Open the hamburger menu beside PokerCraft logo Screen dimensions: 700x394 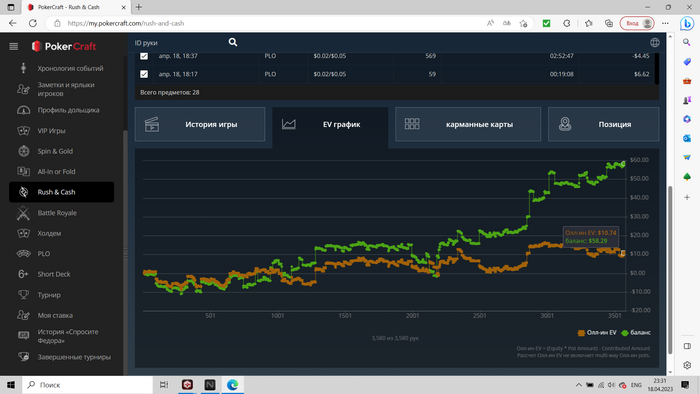pyautogui.click(x=14, y=46)
